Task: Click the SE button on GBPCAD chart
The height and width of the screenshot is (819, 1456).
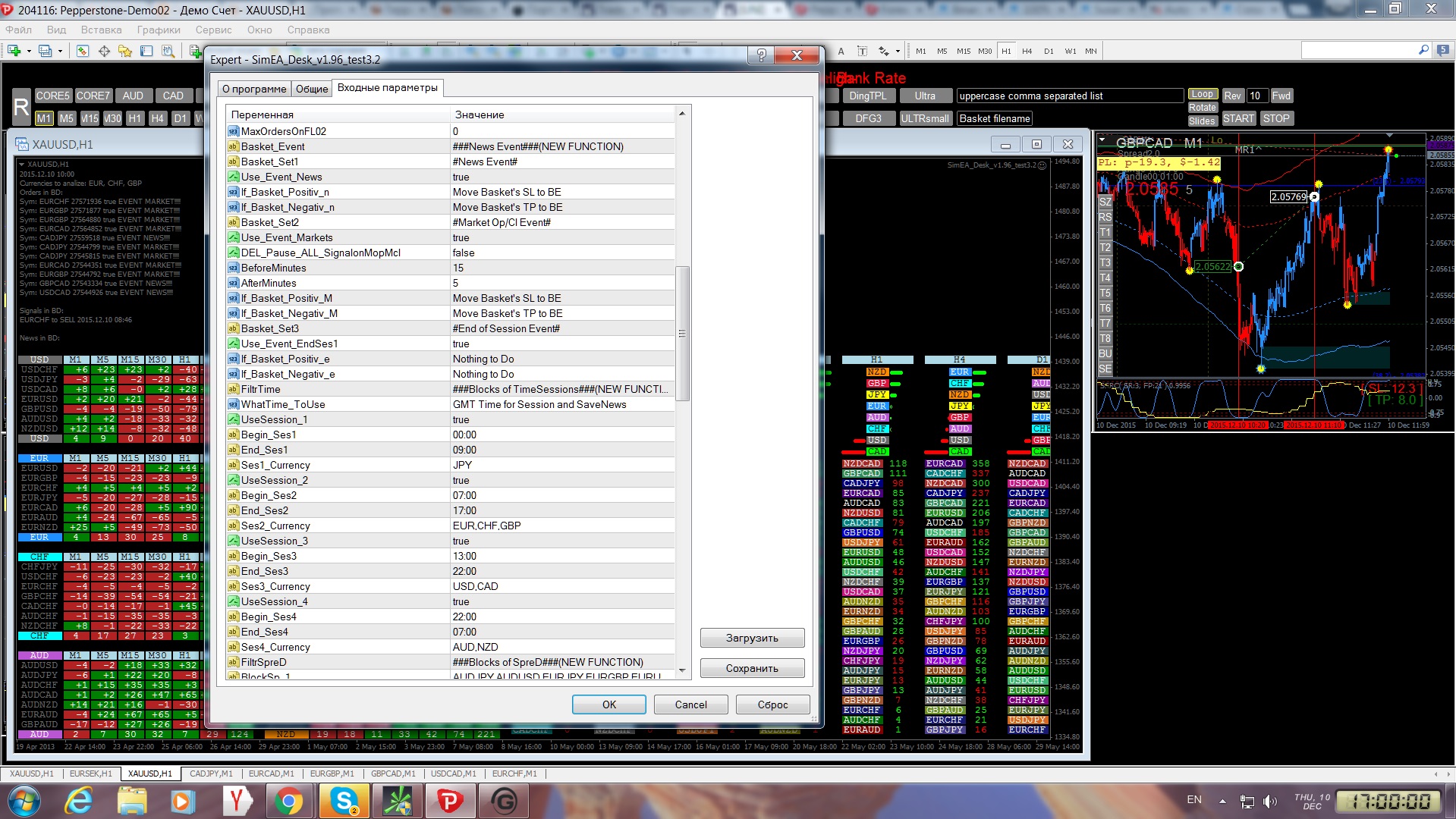Action: point(1105,369)
